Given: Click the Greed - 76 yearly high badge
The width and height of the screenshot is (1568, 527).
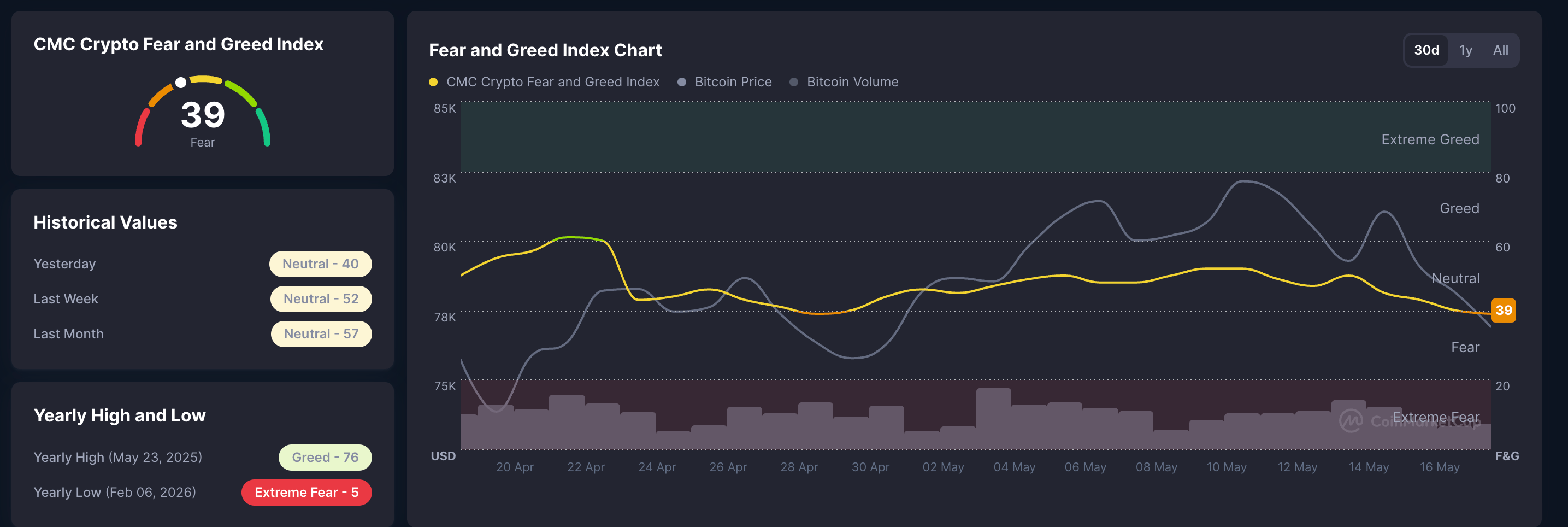Looking at the screenshot, I should pyautogui.click(x=325, y=458).
